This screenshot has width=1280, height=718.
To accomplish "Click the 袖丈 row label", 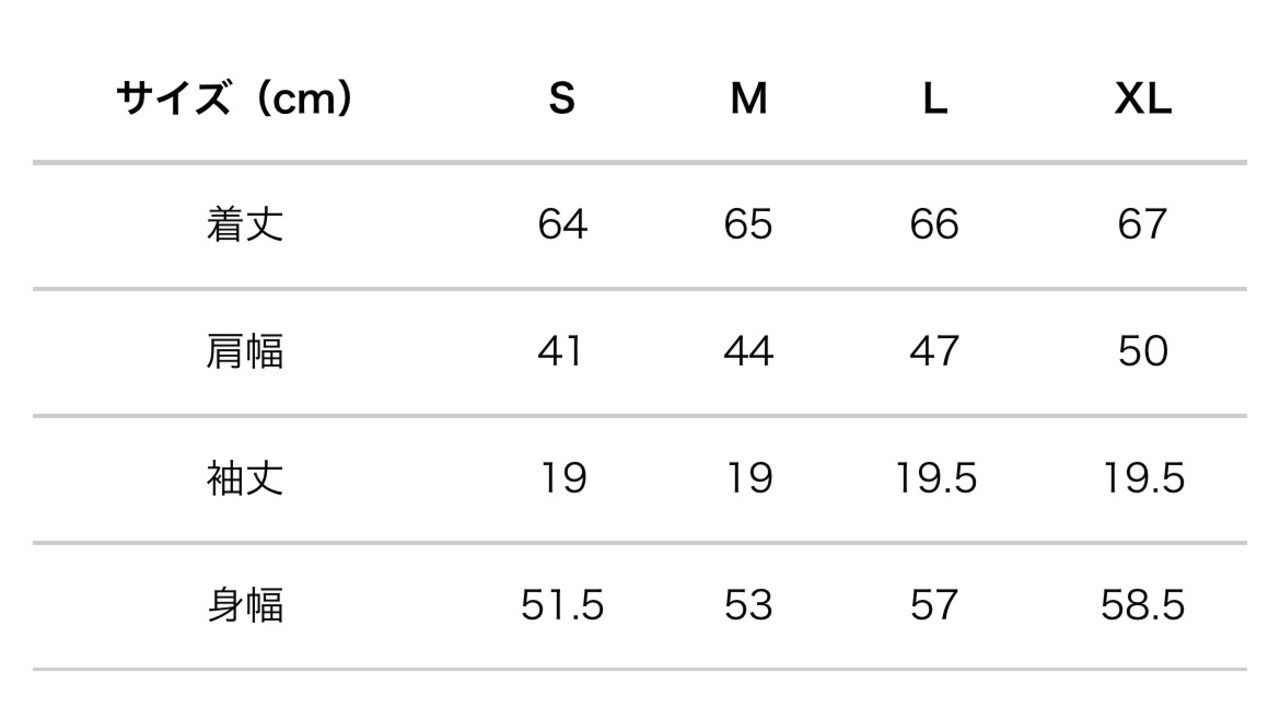I will click(x=245, y=478).
